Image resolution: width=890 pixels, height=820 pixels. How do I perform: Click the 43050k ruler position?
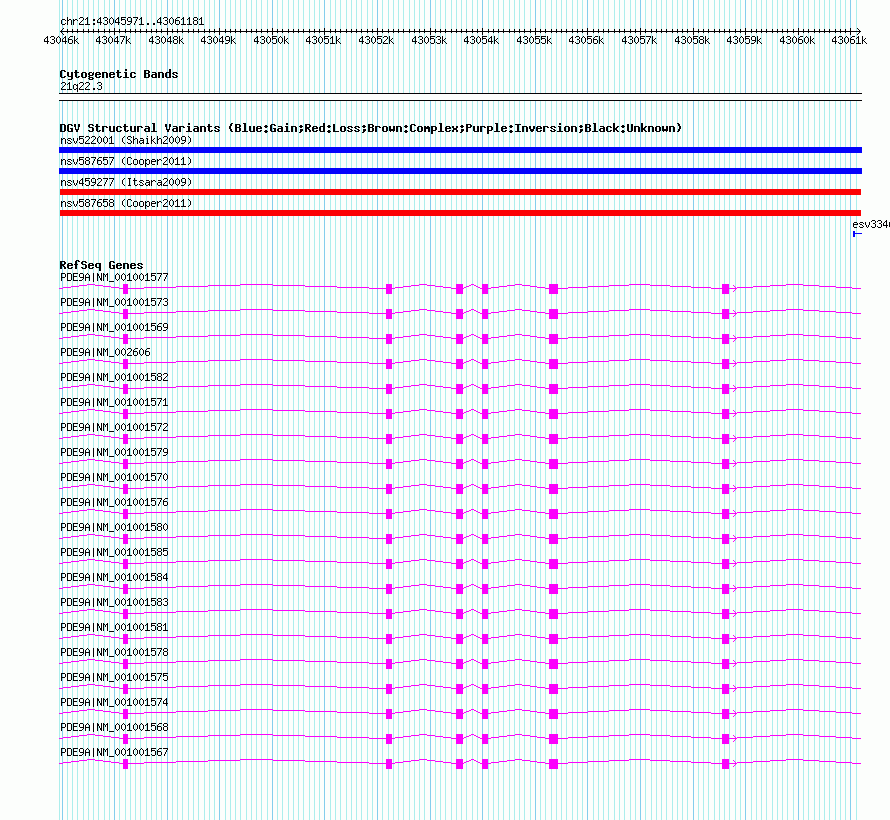[x=271, y=40]
